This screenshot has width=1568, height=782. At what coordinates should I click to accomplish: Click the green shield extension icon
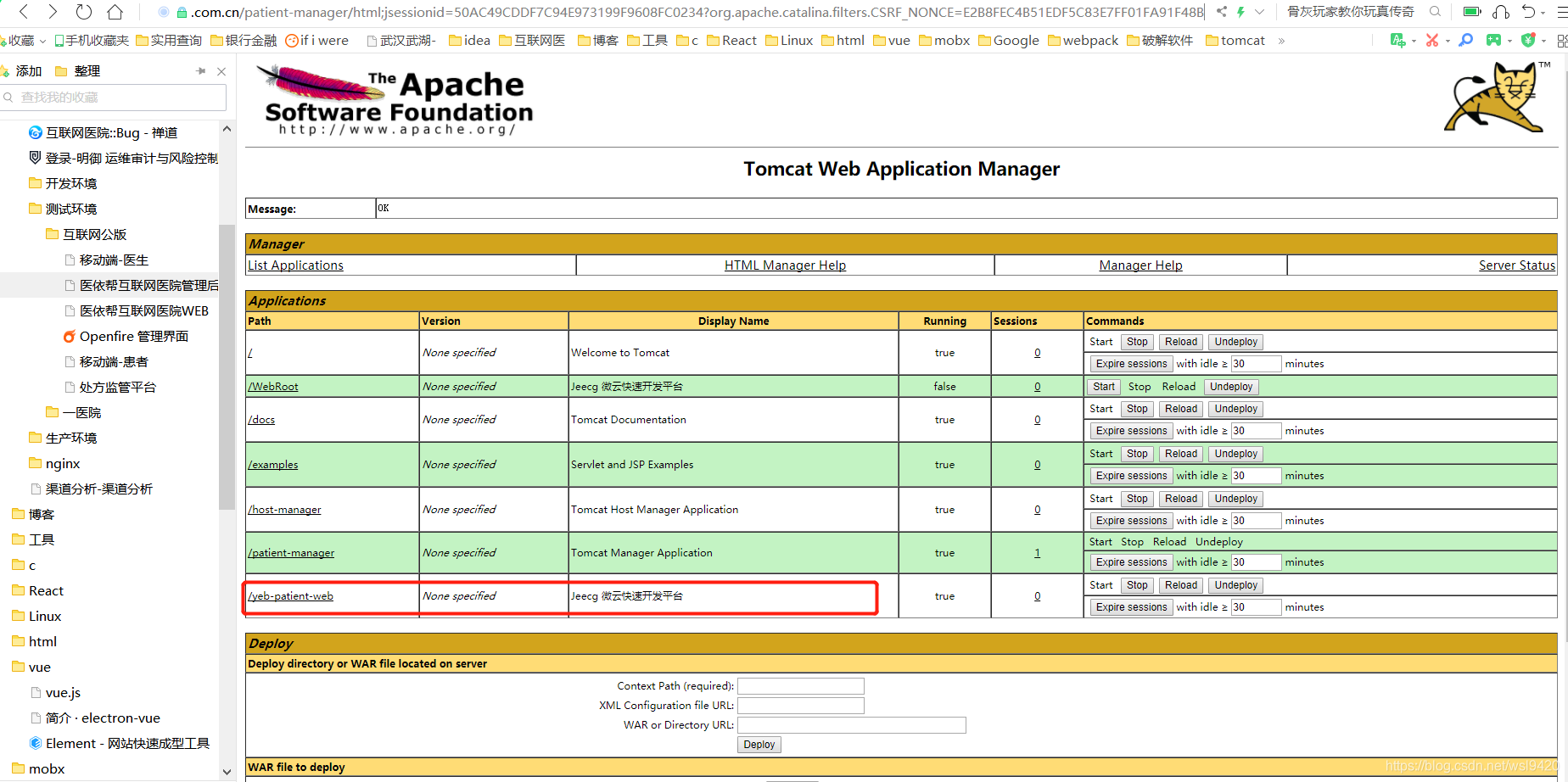click(x=1528, y=40)
